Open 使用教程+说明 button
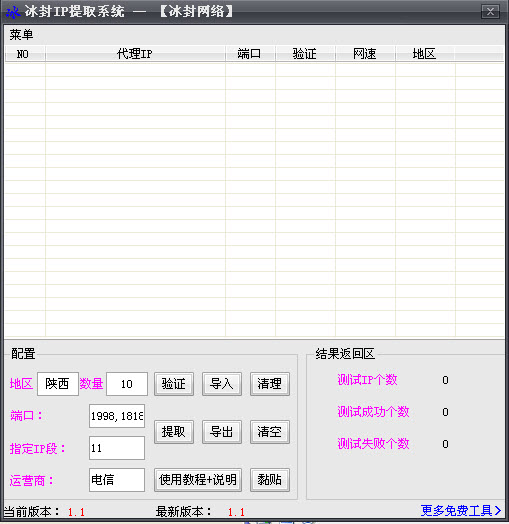 click(198, 480)
